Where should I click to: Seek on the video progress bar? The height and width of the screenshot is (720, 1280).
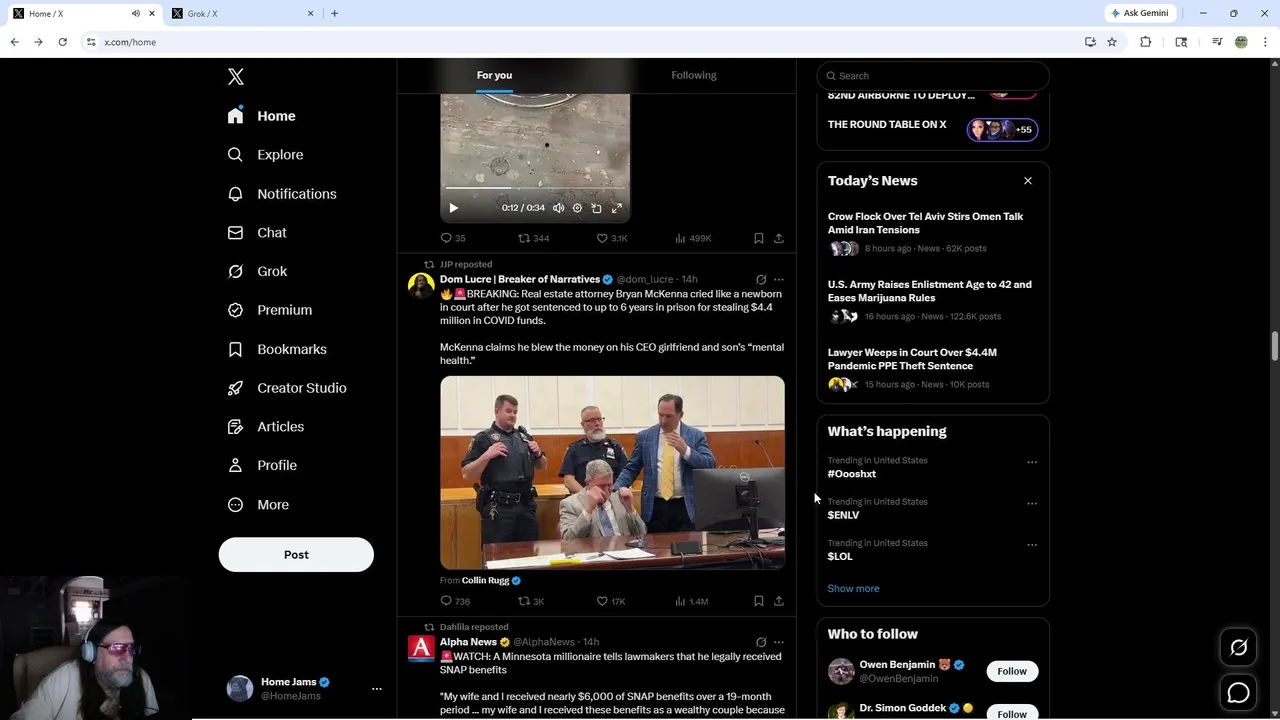pos(535,188)
